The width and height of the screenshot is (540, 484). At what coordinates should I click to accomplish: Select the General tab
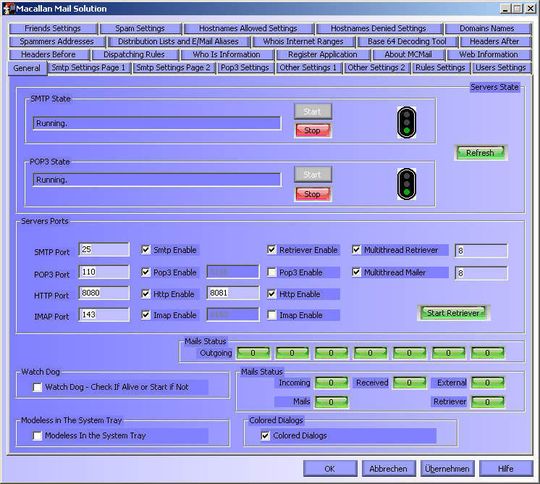pos(27,68)
